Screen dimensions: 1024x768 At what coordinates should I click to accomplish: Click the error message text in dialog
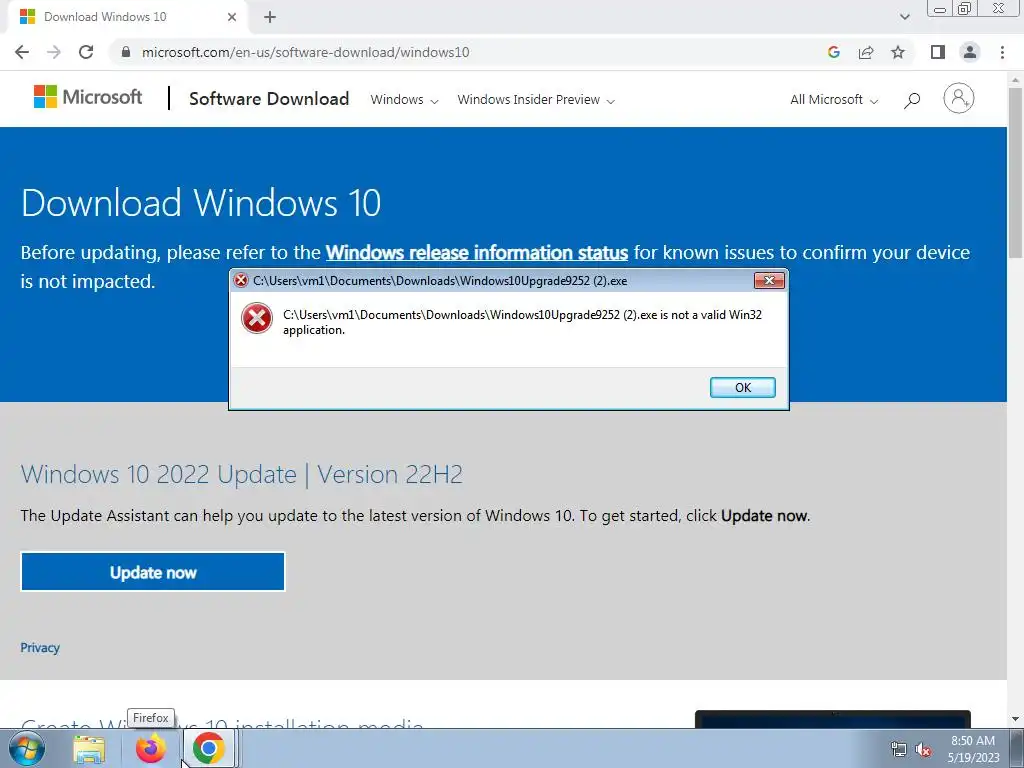click(x=522, y=322)
